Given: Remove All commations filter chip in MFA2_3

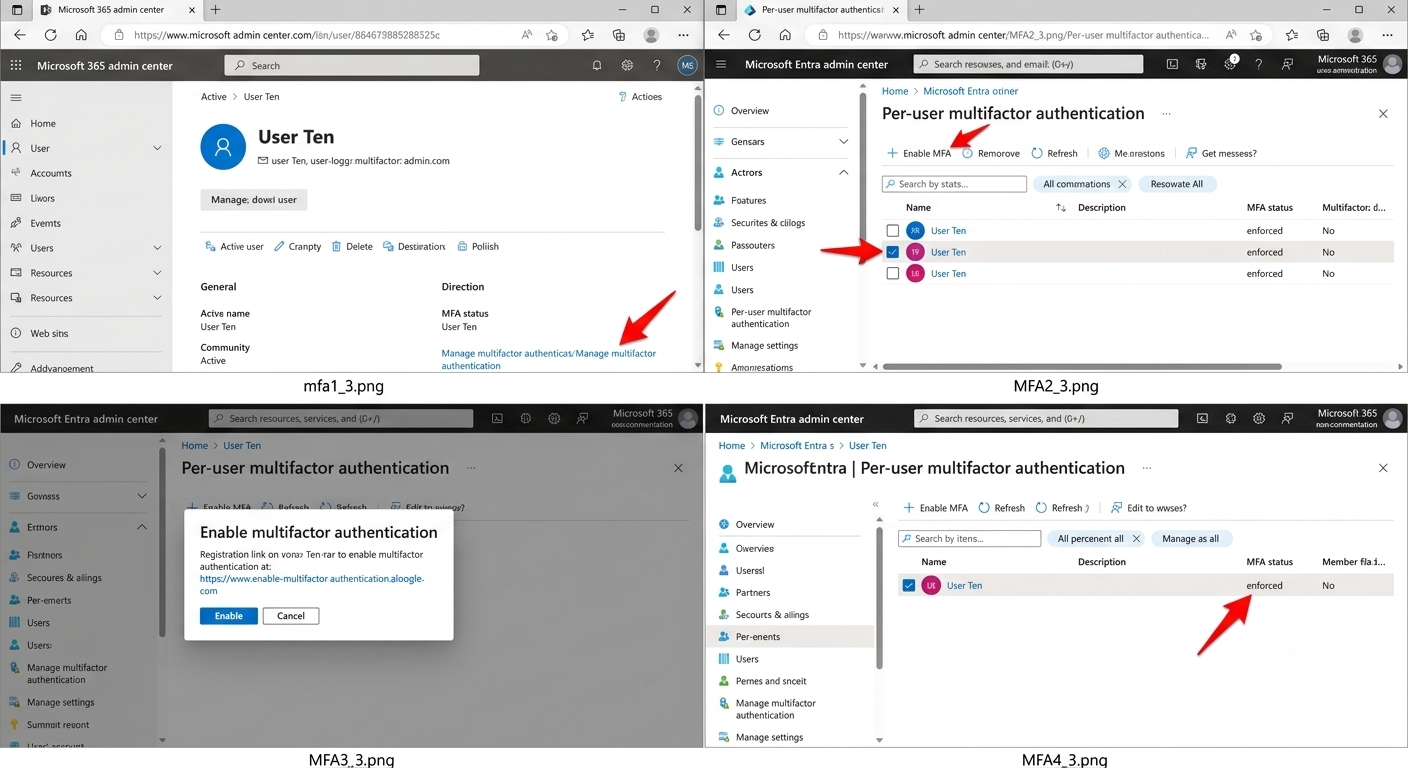Looking at the screenshot, I should coord(1122,184).
